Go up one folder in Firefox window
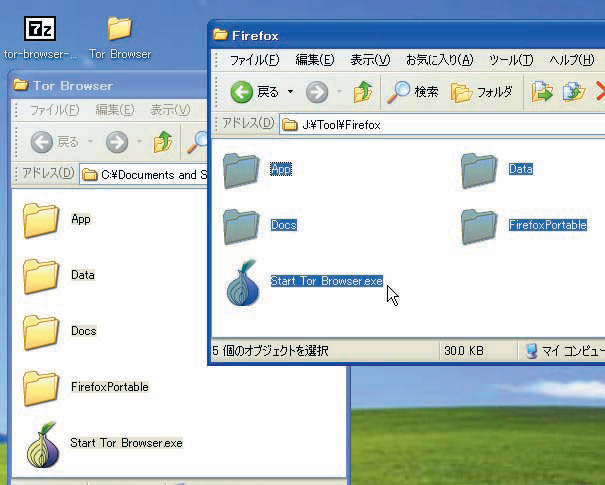Screen dimensions: 605x485 [363, 92]
